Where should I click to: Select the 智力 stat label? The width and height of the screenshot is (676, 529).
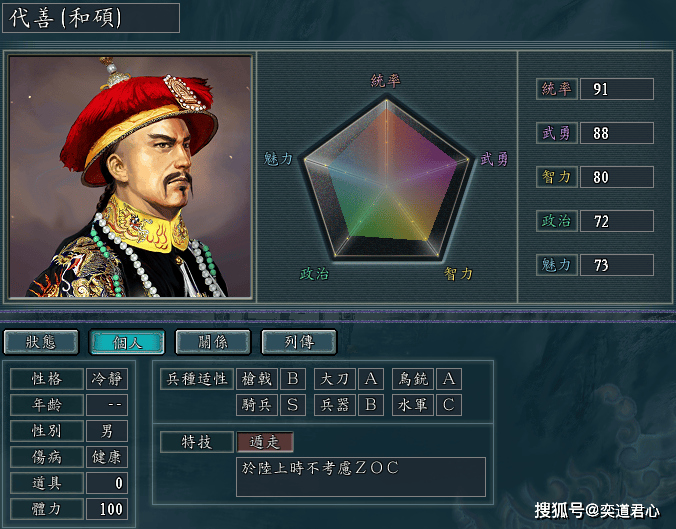pos(557,177)
